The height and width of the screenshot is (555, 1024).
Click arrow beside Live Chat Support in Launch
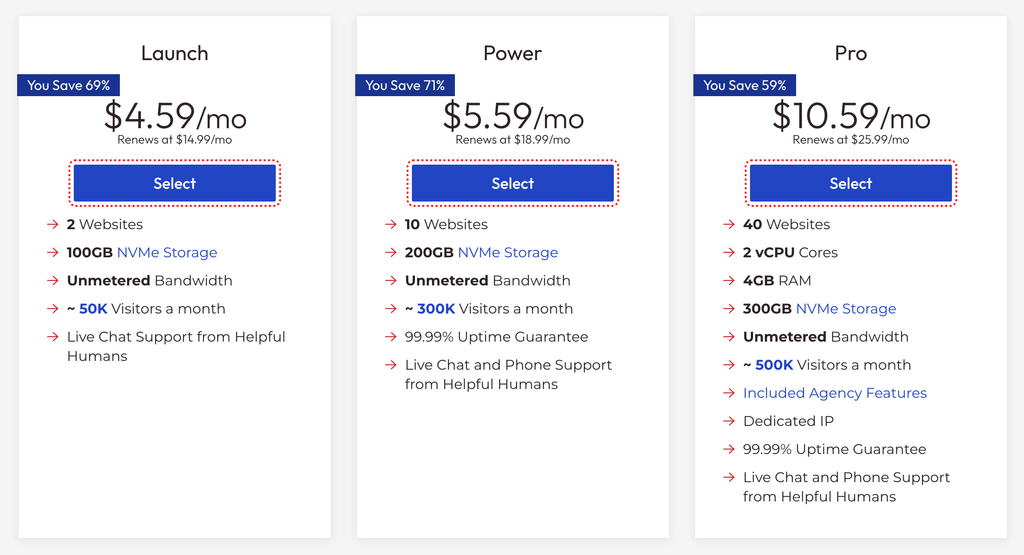coord(53,337)
